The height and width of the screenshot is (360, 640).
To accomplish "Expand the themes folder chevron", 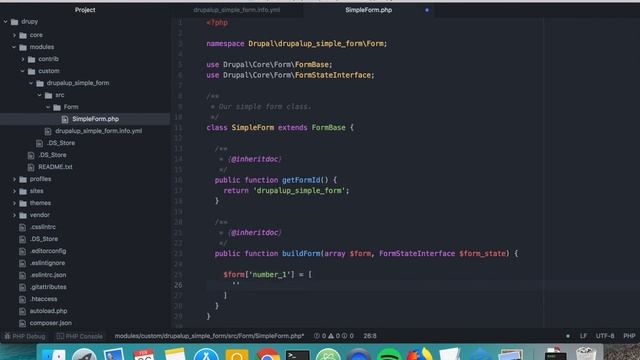I will [x=14, y=203].
